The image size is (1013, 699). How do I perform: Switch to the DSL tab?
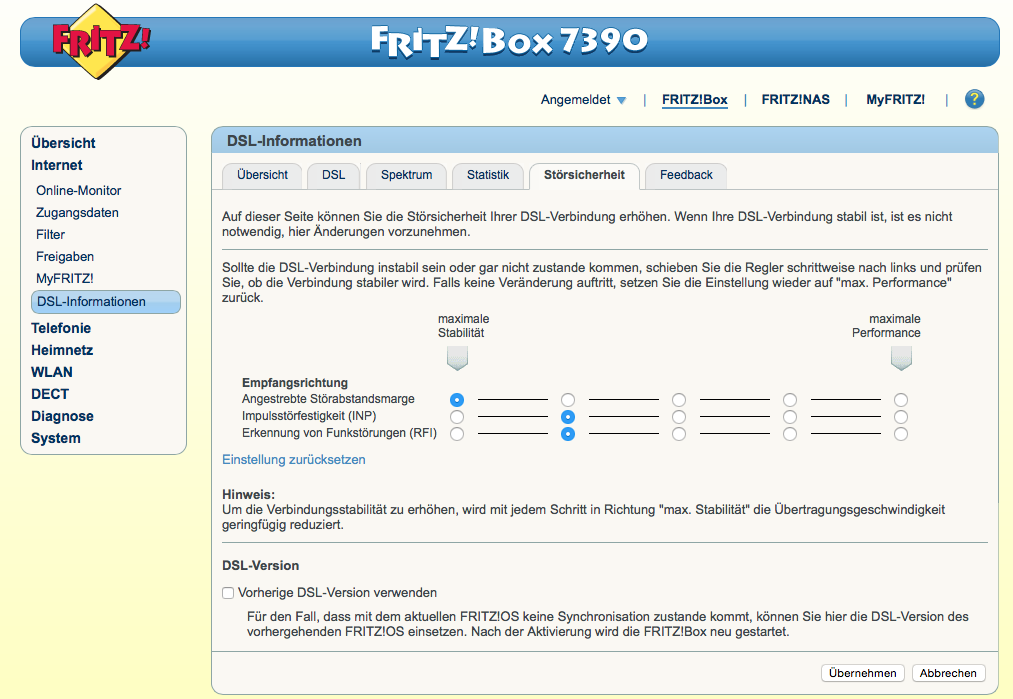tap(333, 175)
